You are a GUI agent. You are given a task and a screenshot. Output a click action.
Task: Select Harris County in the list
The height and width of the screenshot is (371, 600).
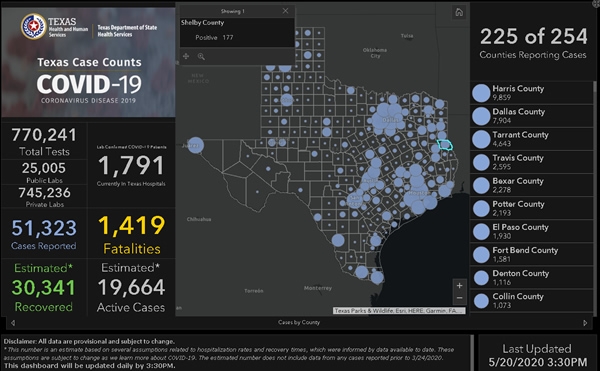pyautogui.click(x=532, y=93)
